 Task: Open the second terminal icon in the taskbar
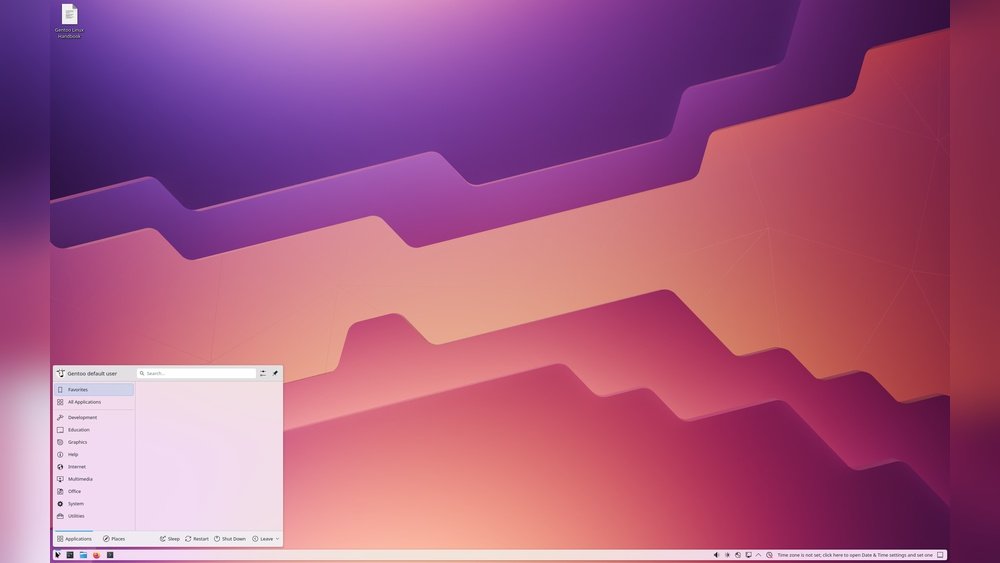coord(110,555)
